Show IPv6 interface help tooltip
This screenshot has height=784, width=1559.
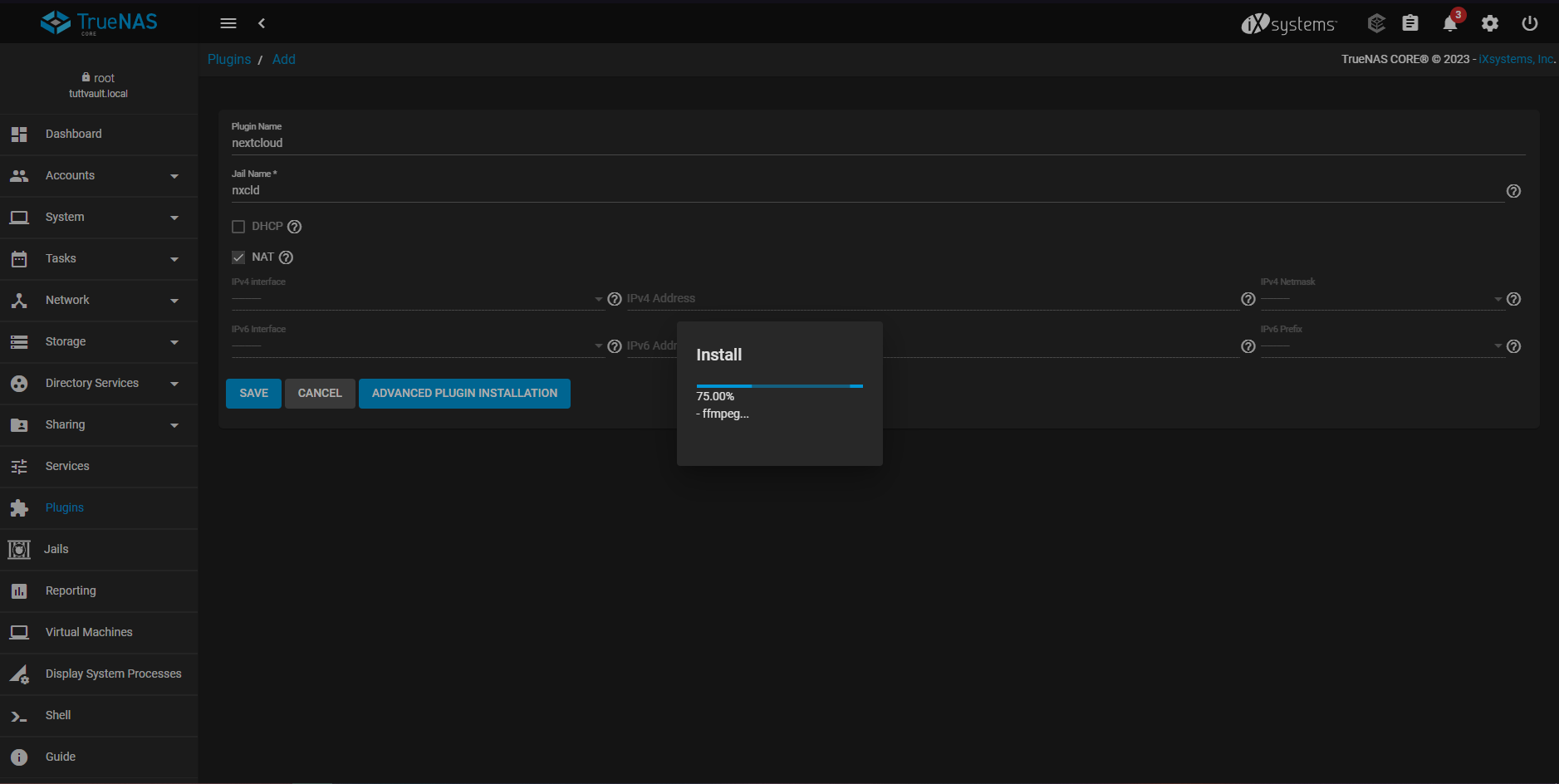click(x=615, y=346)
